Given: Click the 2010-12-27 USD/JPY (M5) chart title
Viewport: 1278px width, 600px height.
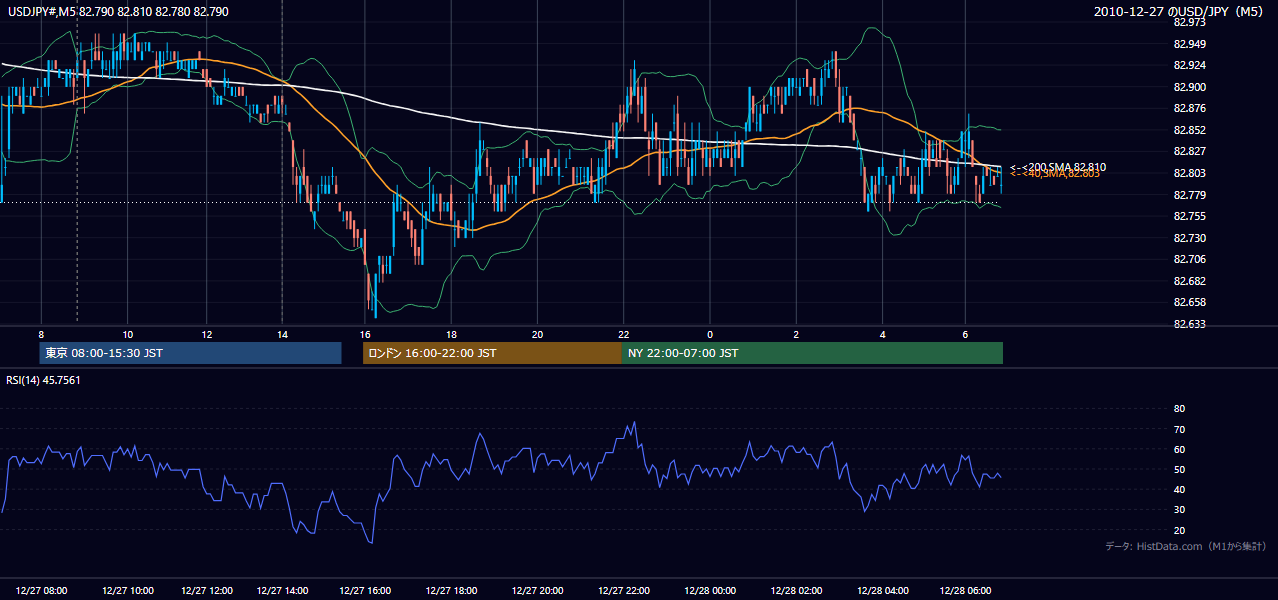Looking at the screenshot, I should (1180, 11).
